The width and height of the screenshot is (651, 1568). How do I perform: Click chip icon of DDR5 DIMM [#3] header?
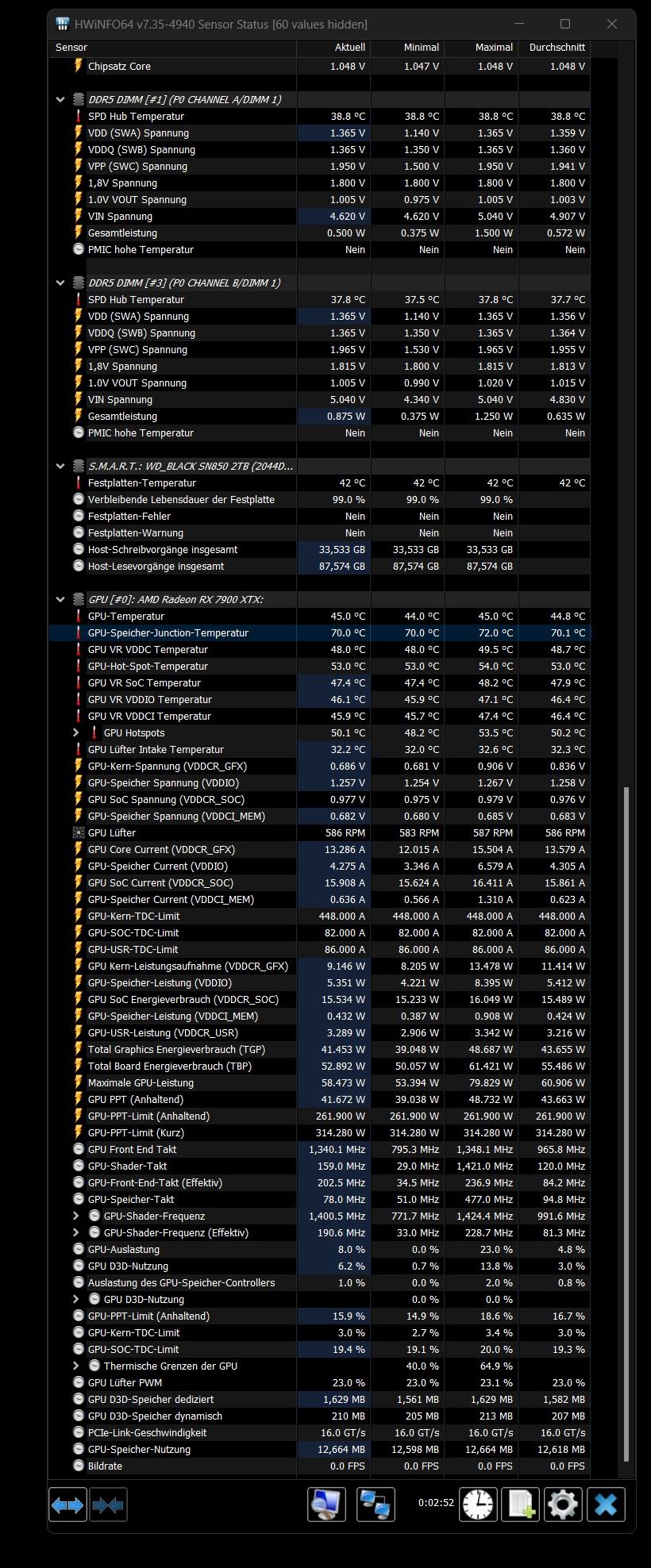(78, 283)
